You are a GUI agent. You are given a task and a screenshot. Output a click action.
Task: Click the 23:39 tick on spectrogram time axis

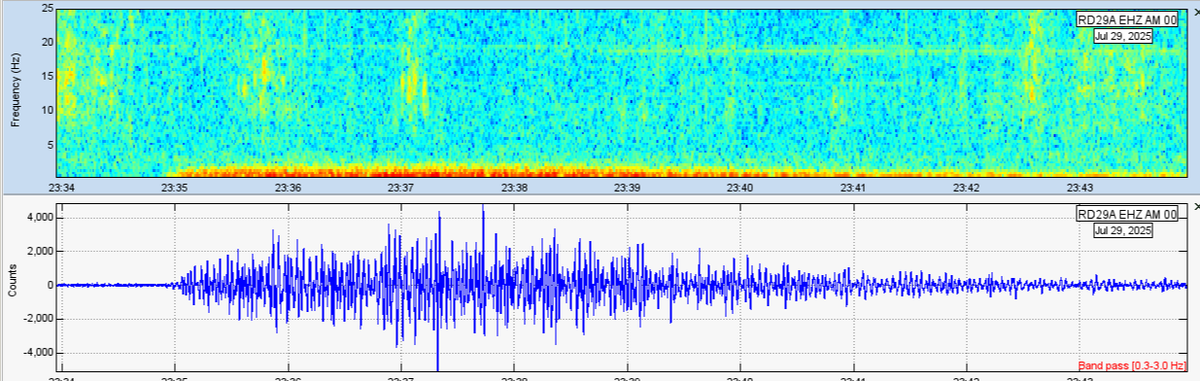[627, 187]
